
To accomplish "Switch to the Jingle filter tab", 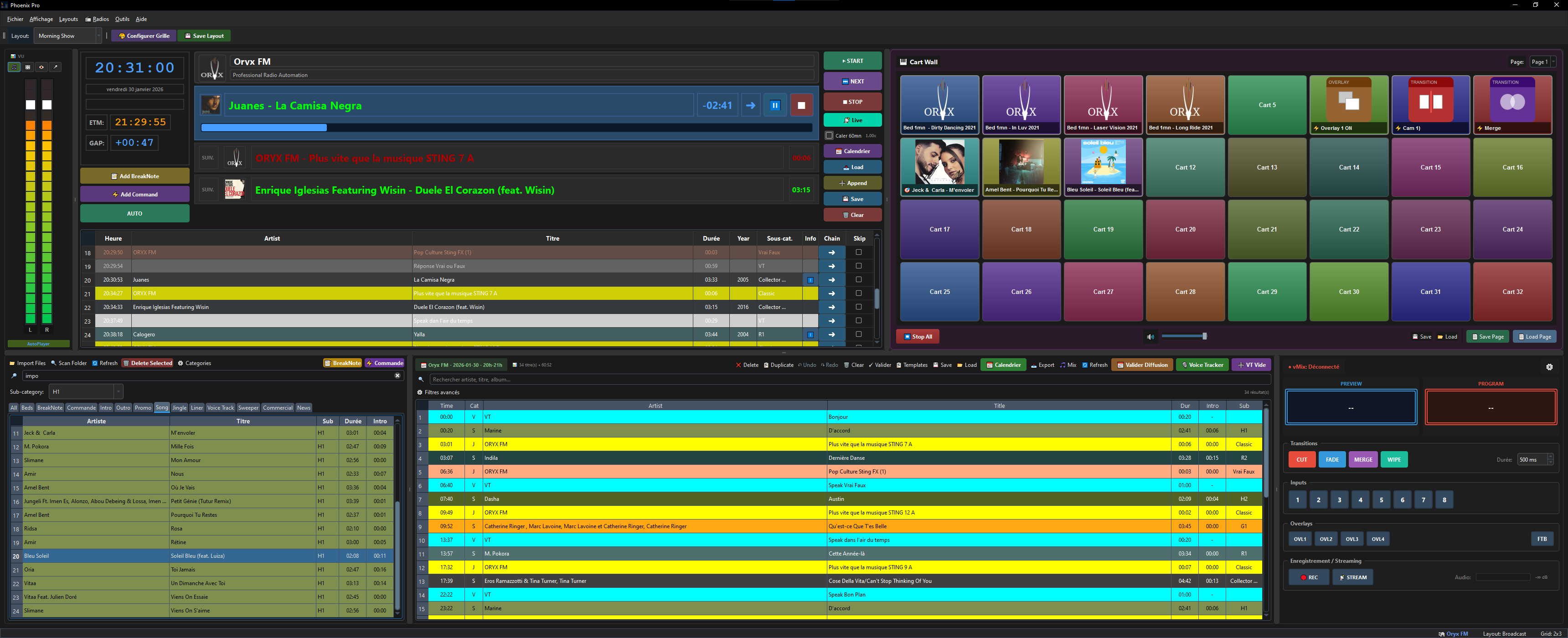I will (180, 407).
